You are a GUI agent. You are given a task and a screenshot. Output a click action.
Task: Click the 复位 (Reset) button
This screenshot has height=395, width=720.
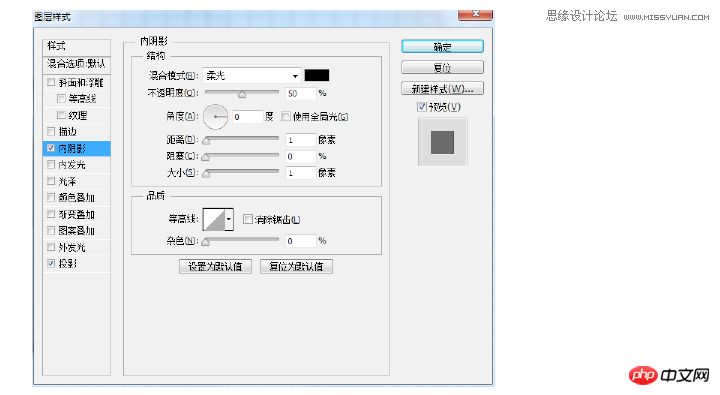[442, 68]
